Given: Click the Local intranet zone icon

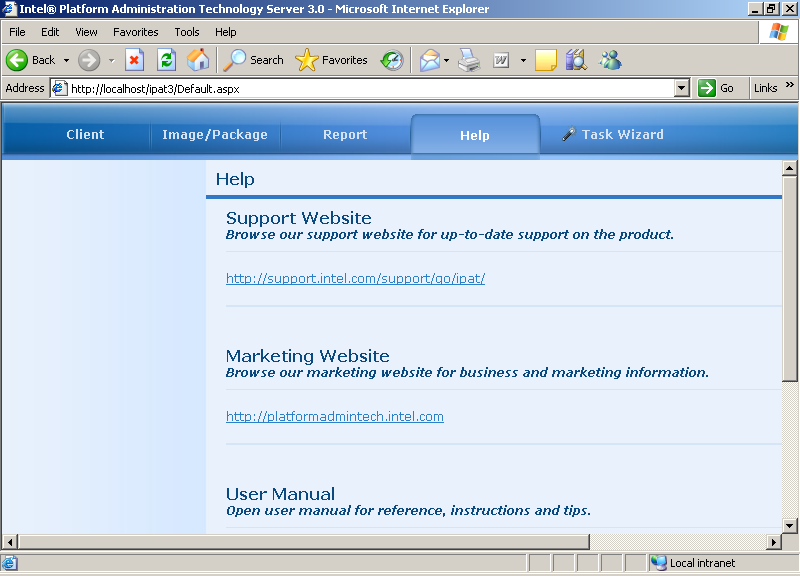Looking at the screenshot, I should pyautogui.click(x=659, y=563).
